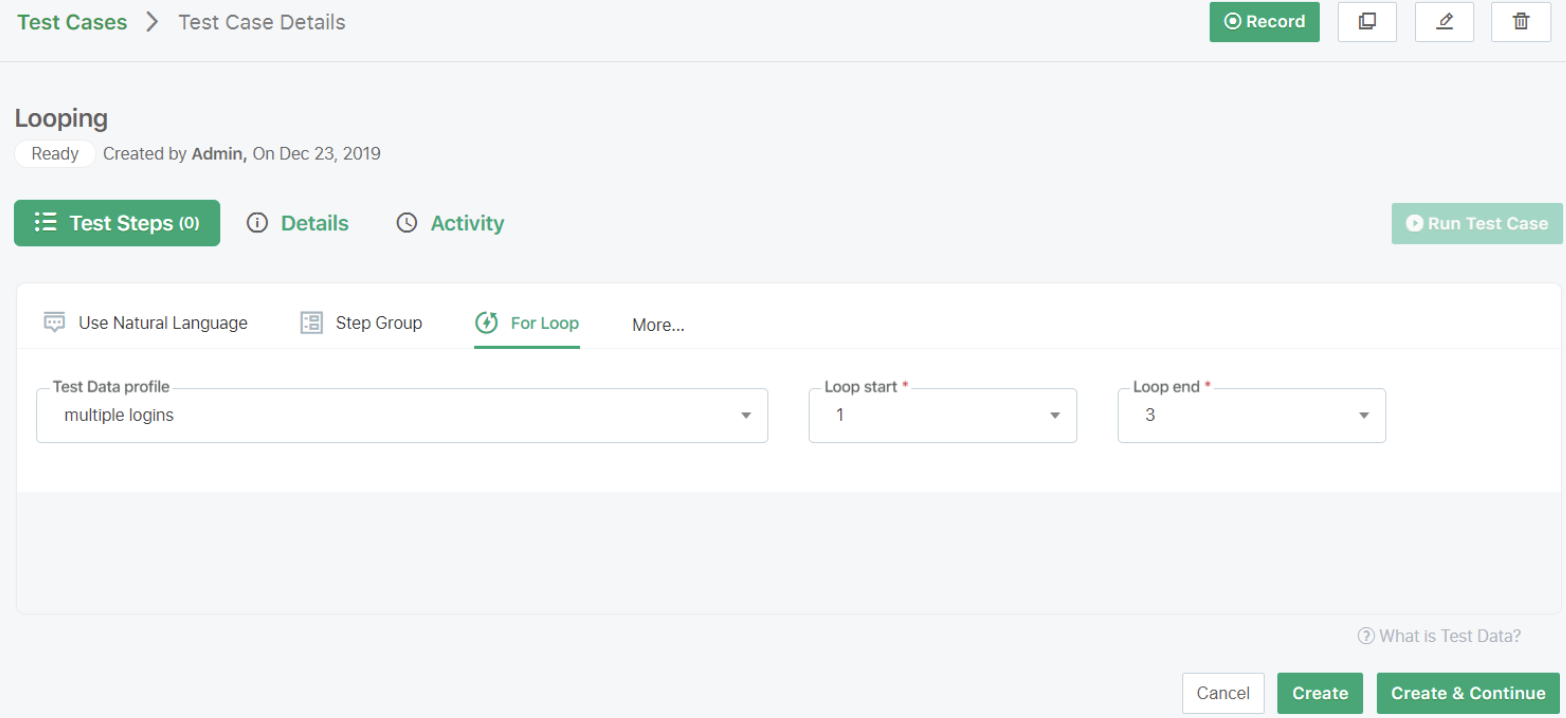The image size is (1566, 718).
Task: Click the Run Test Case button
Action: click(1477, 223)
